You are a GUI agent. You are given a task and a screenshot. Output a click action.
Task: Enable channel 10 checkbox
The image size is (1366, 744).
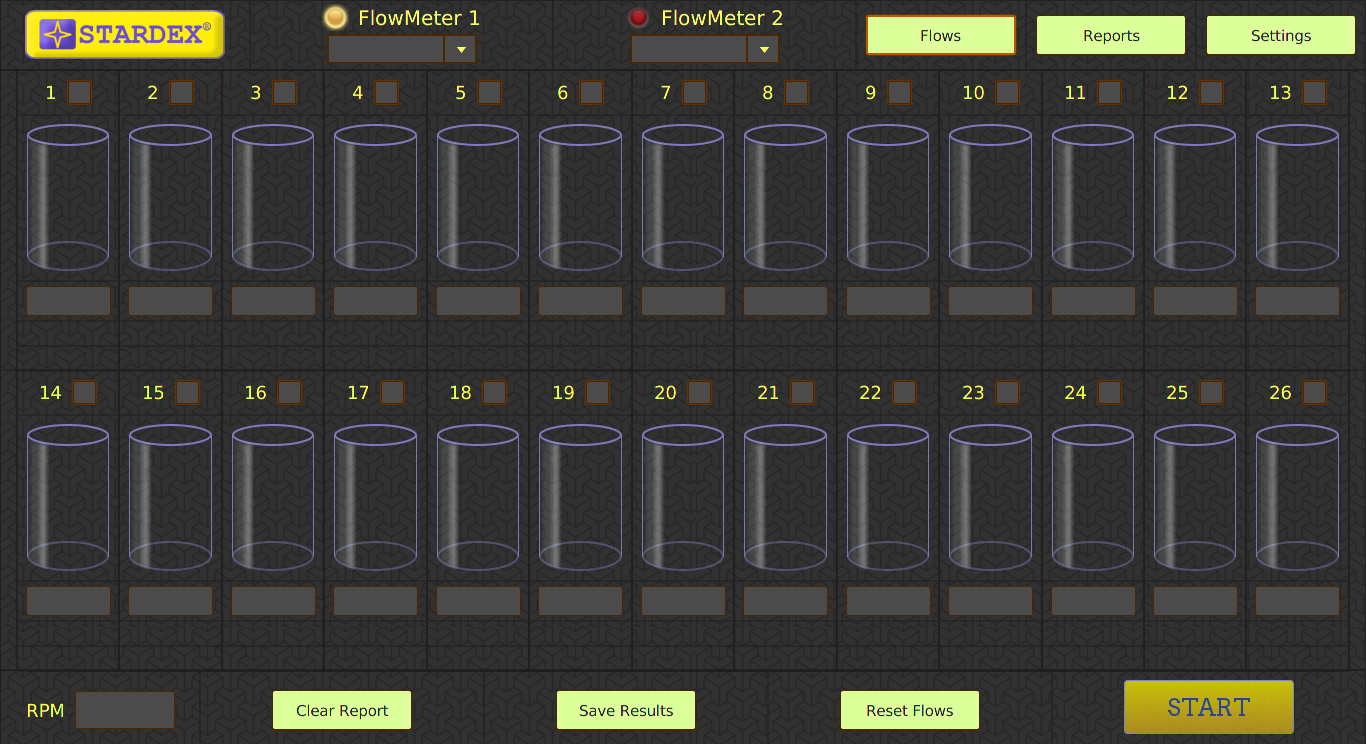tap(1007, 92)
